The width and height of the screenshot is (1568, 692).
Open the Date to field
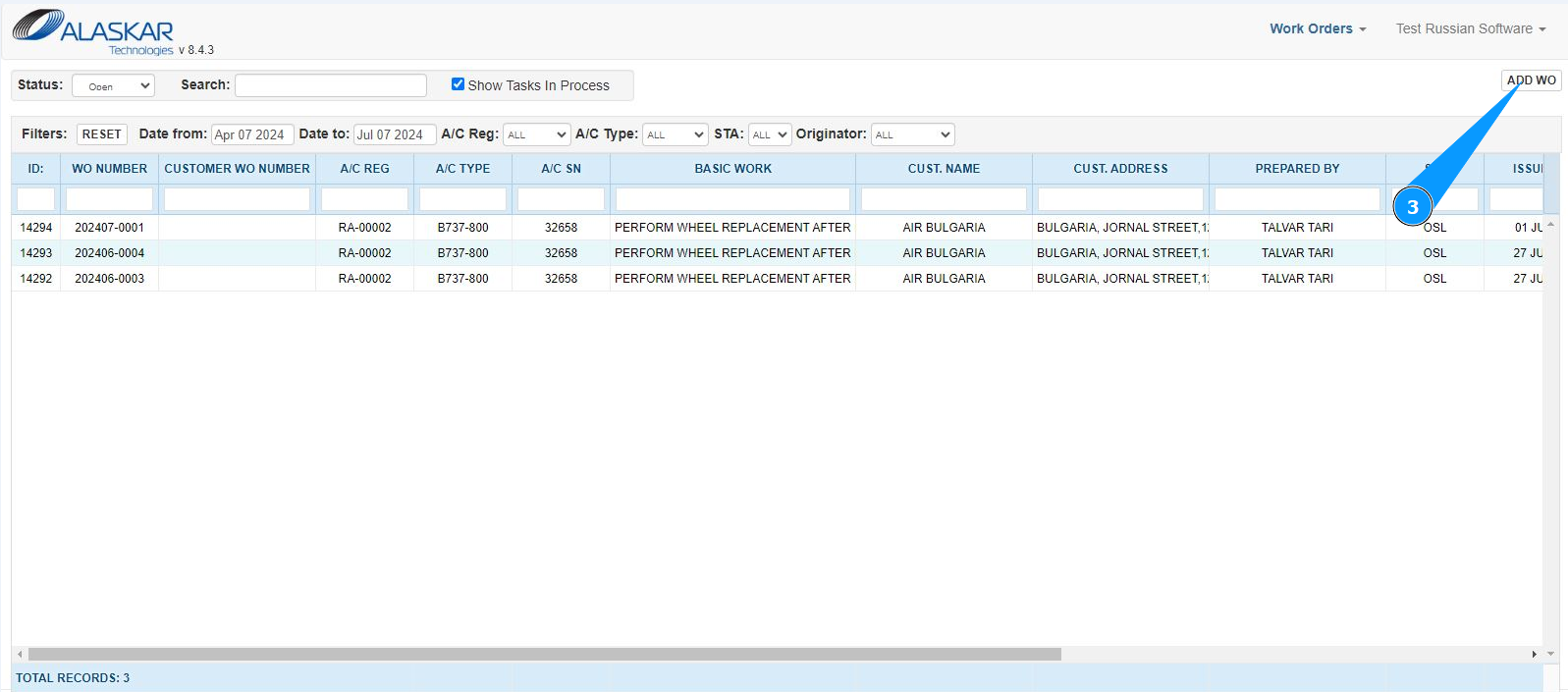(395, 134)
